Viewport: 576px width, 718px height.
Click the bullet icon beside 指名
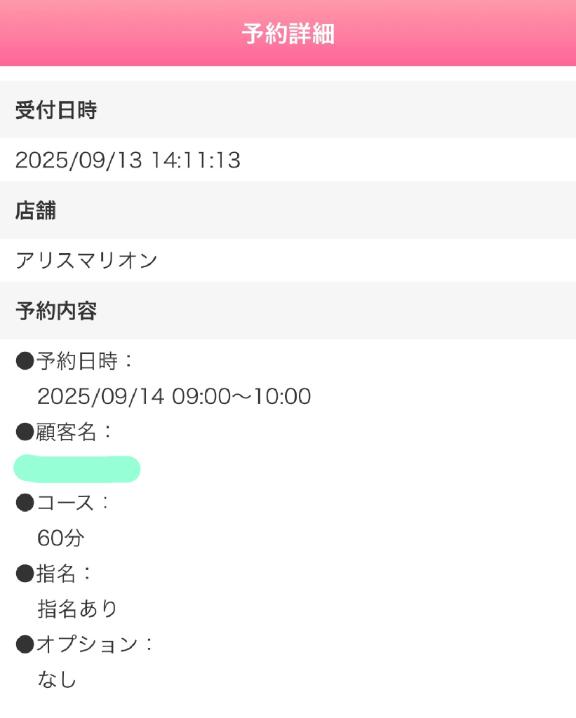point(25,573)
